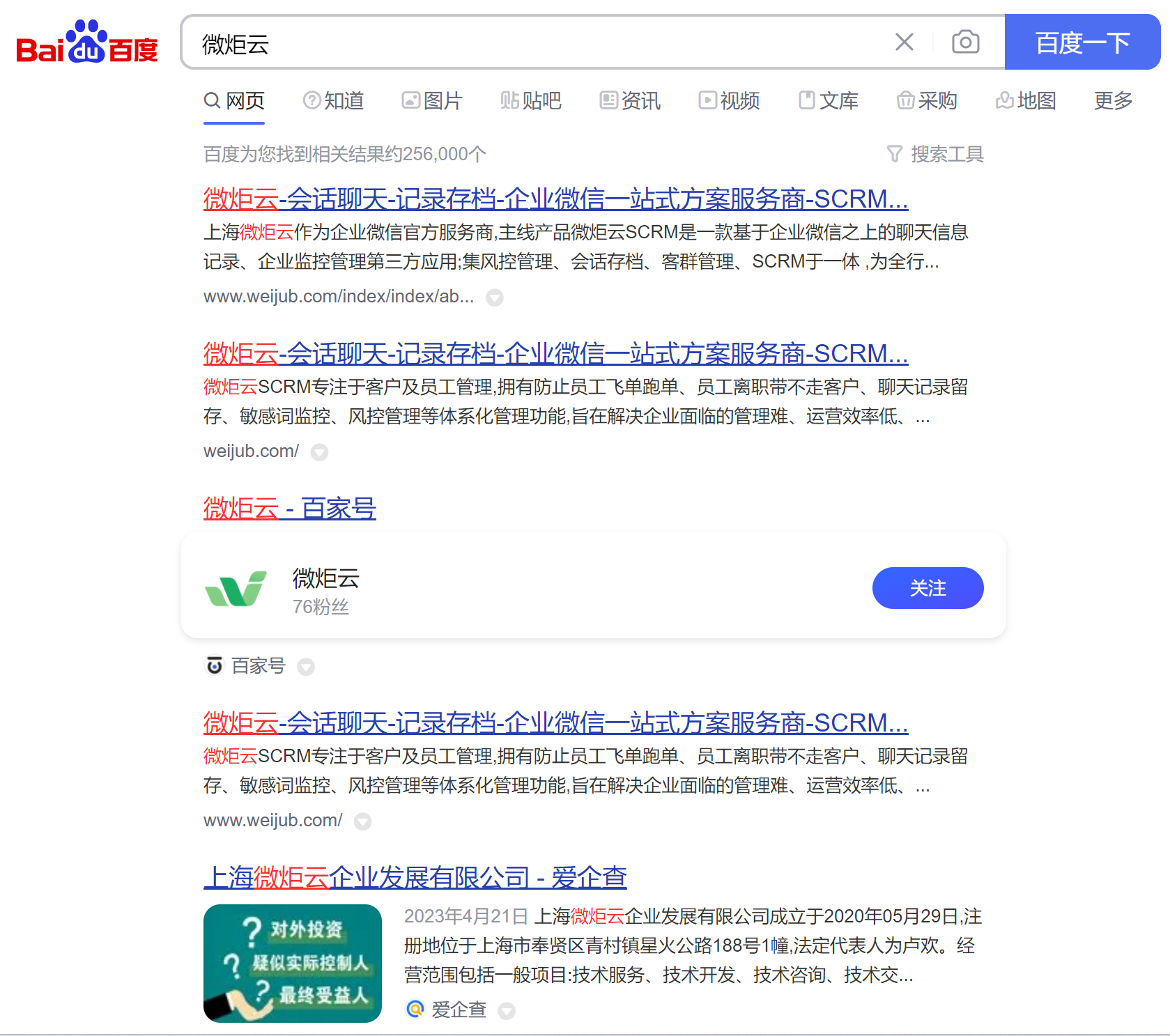Click the Baidu logo
The height and width of the screenshot is (1036, 1170).
(x=87, y=42)
